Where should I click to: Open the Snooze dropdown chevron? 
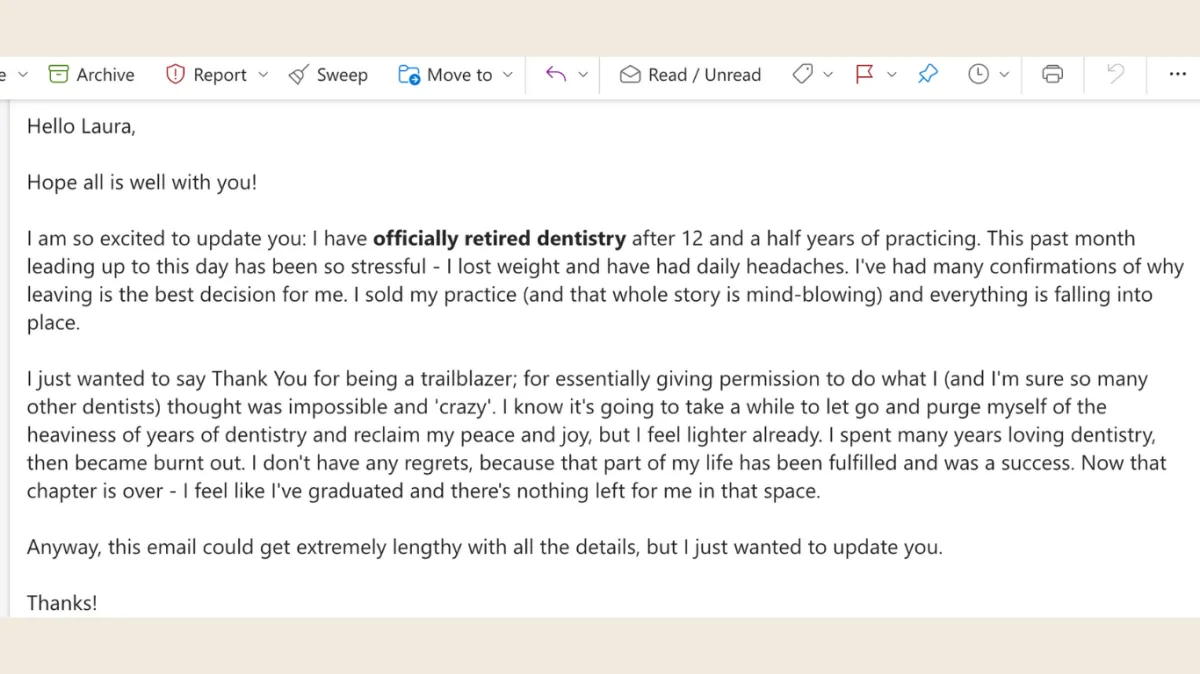[x=1004, y=75]
